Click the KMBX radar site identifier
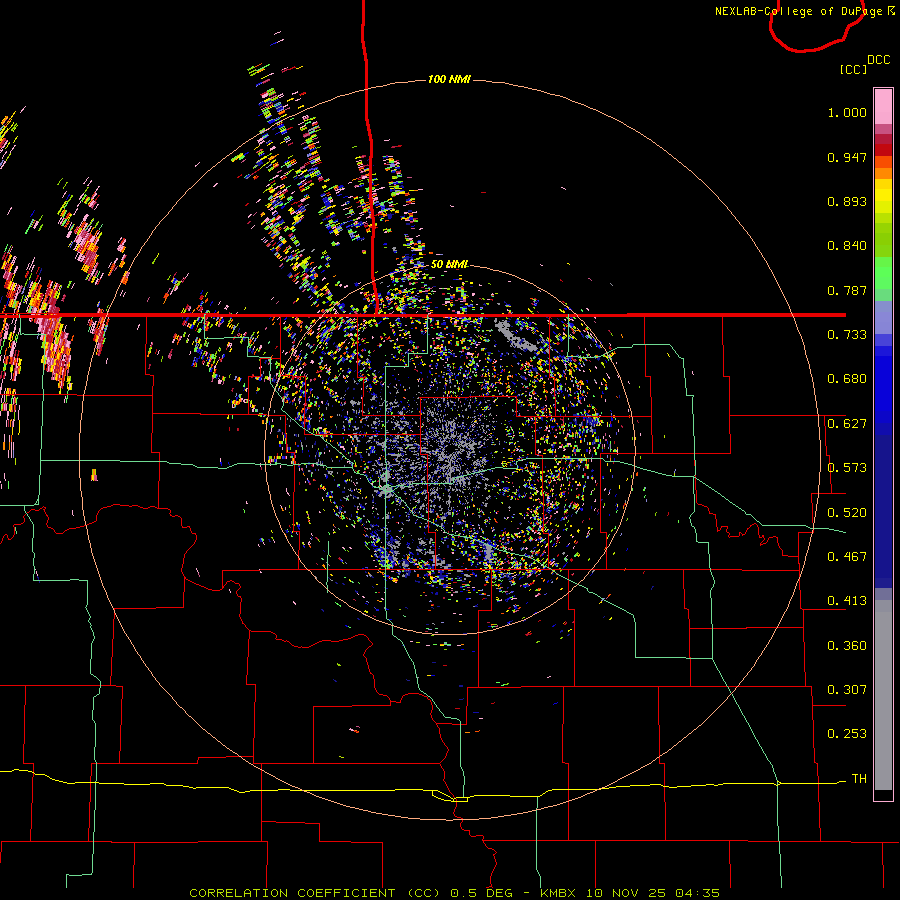 point(557,893)
